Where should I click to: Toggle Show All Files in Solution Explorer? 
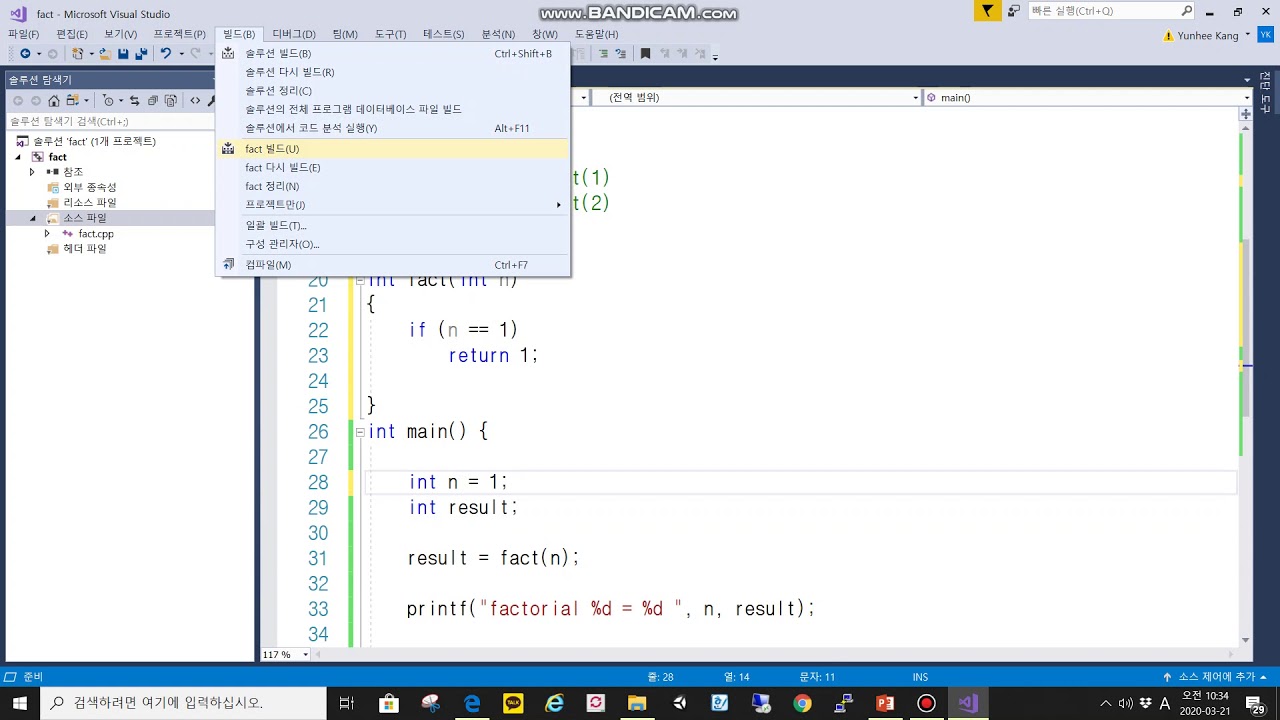tap(171, 100)
